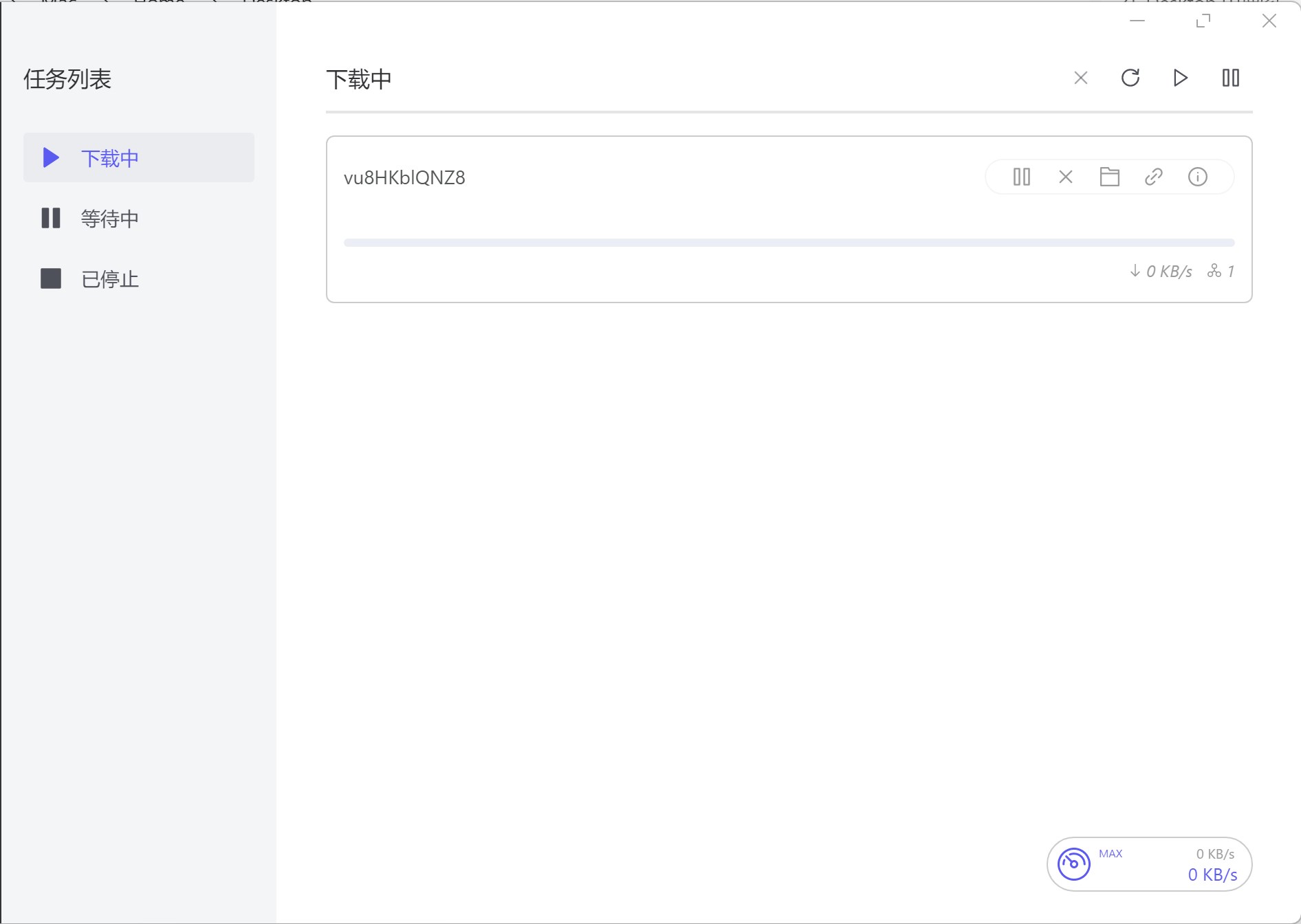Open the download folder for vu8HKblQNZ8
1301x924 pixels.
click(1109, 177)
